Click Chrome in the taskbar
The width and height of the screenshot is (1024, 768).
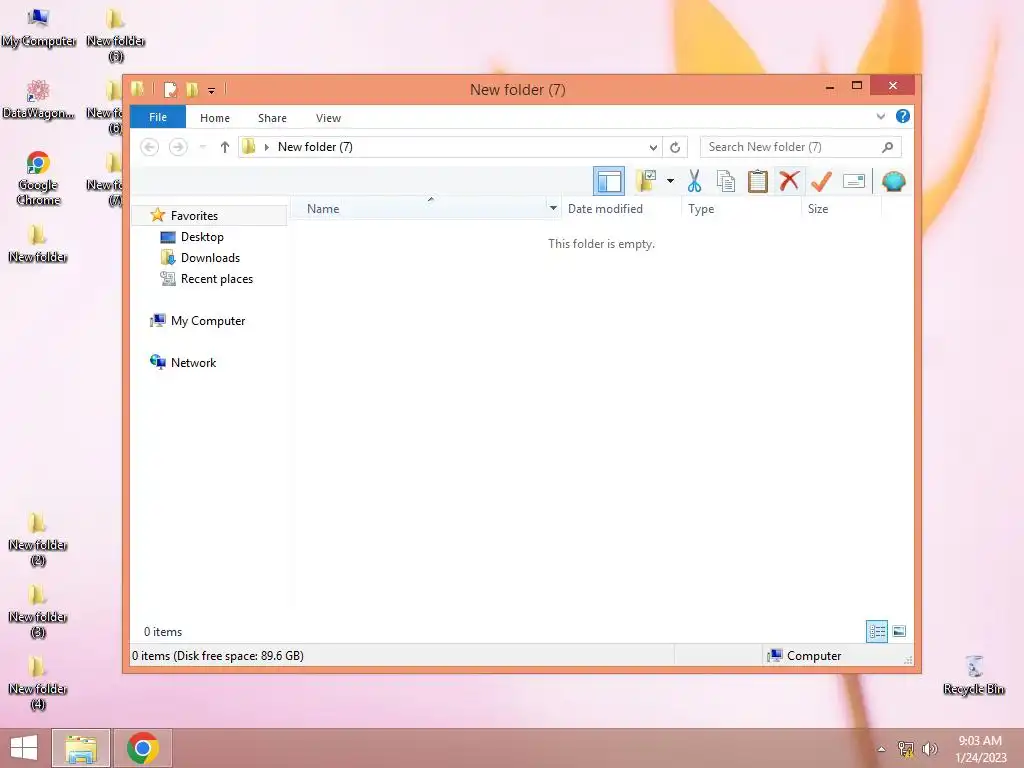point(143,748)
